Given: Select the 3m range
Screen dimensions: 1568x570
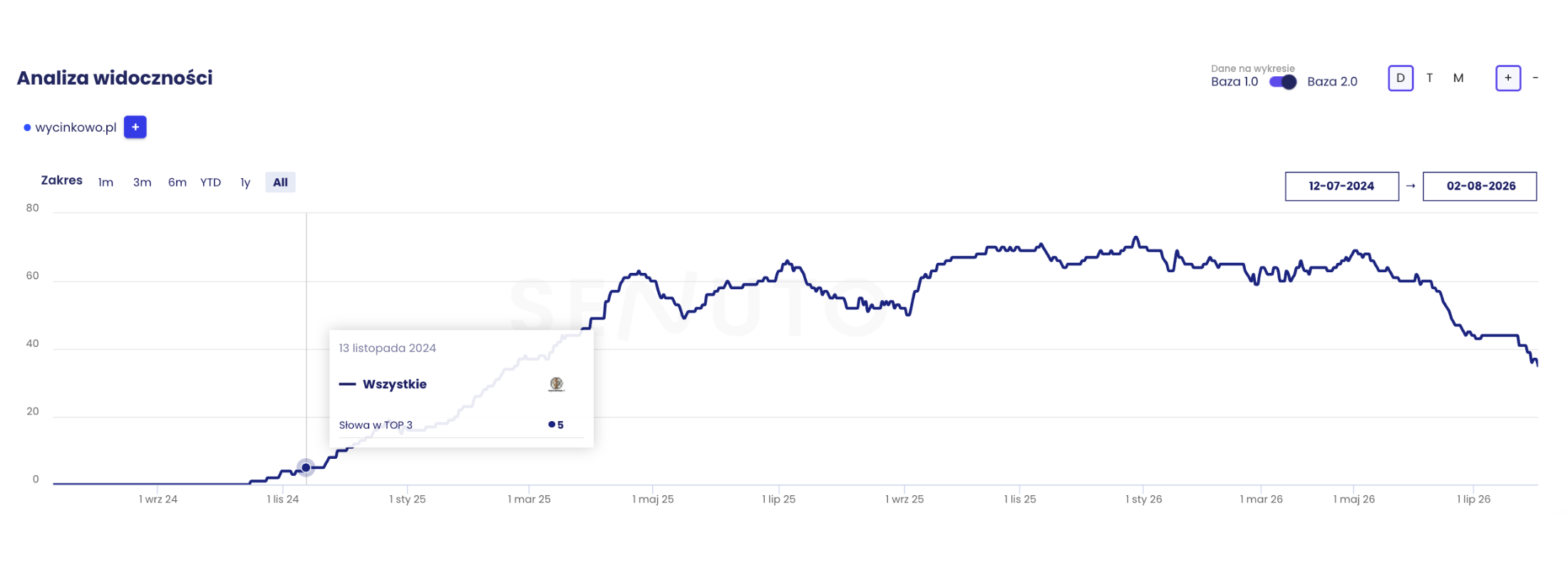Looking at the screenshot, I should click(142, 182).
